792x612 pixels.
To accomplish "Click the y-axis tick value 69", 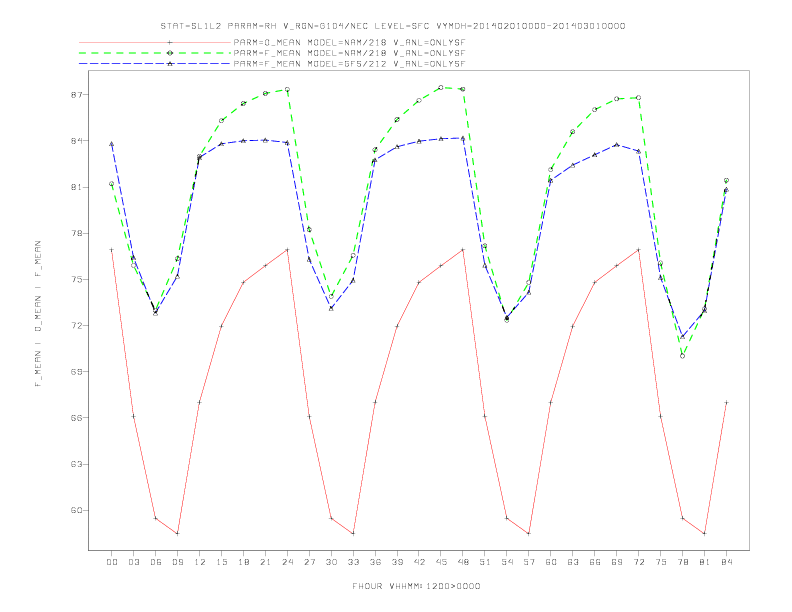I will (76, 372).
